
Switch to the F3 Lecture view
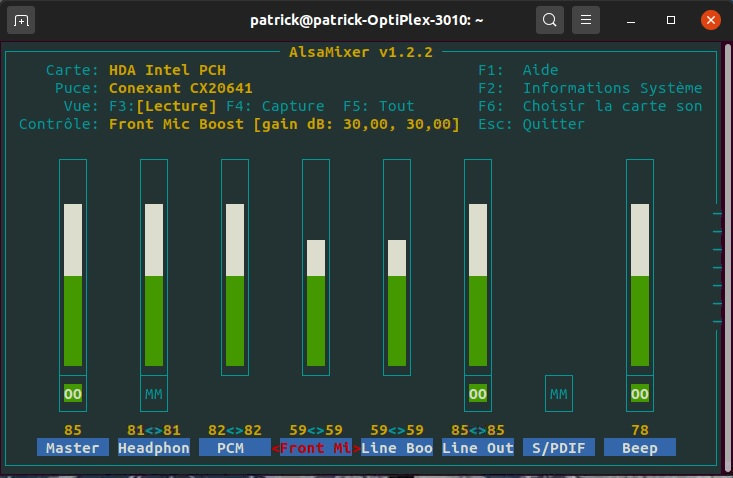pyautogui.click(x=163, y=106)
